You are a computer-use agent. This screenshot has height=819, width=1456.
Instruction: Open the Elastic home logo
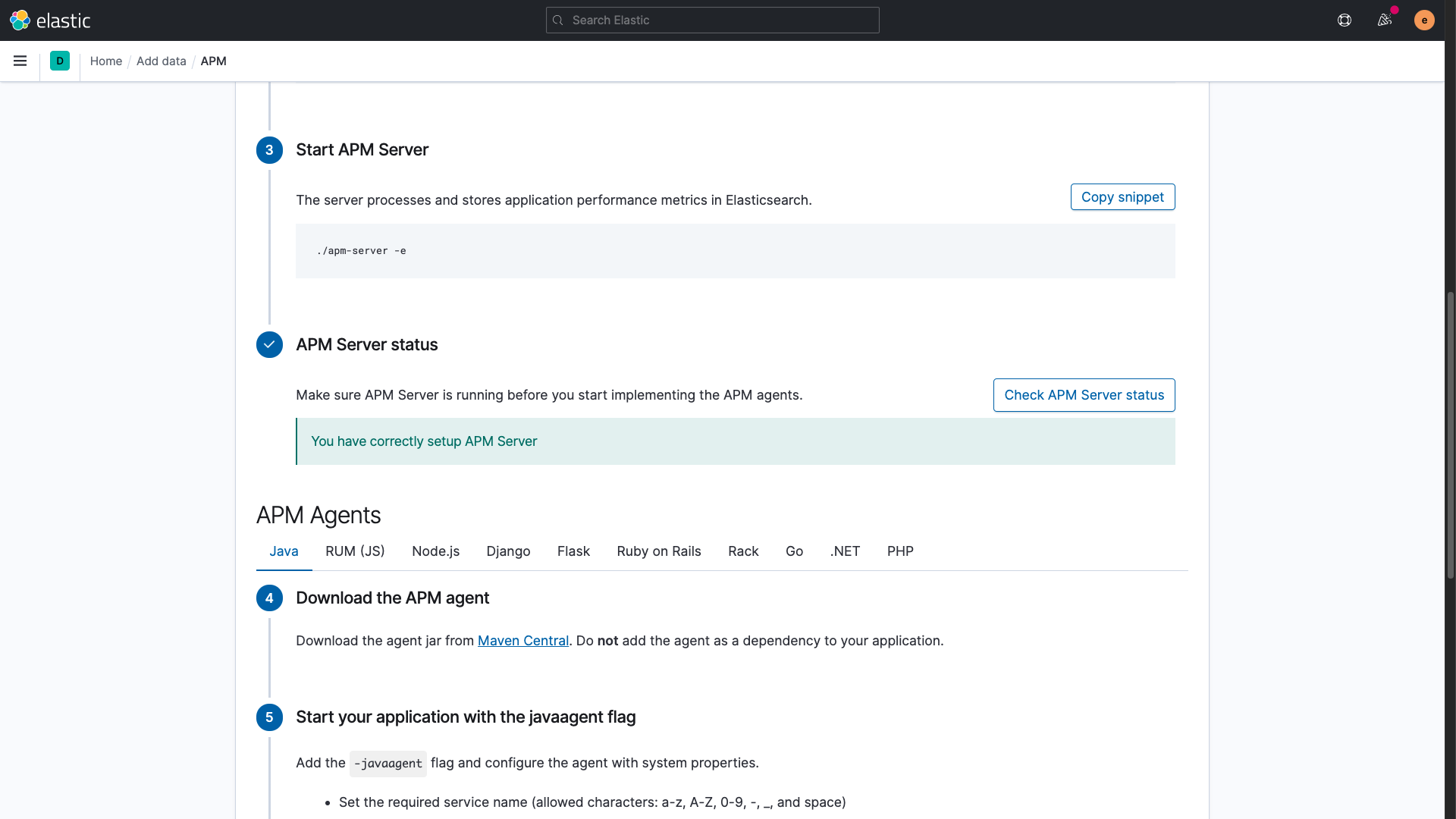pos(50,20)
